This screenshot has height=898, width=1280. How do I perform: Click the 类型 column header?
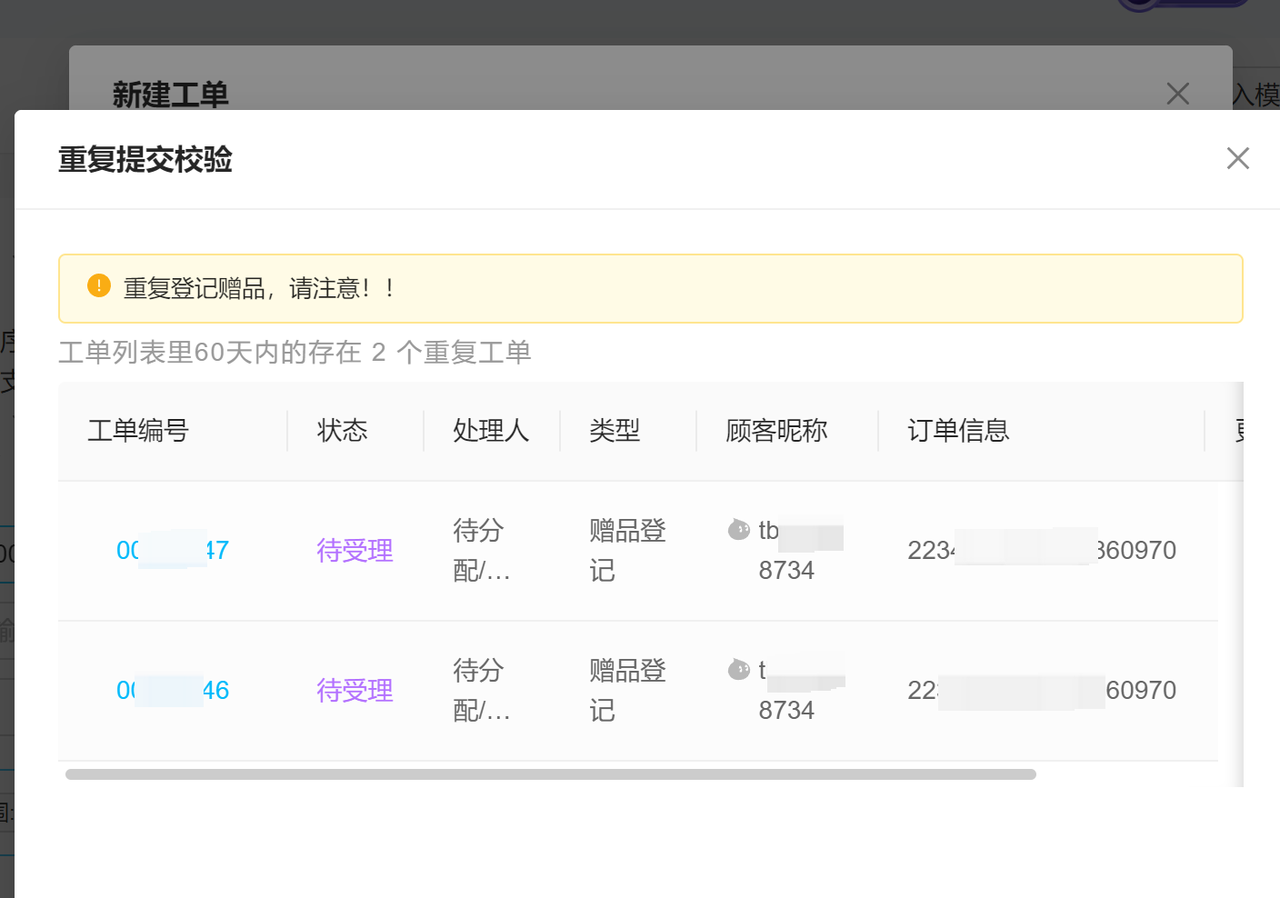tap(614, 431)
